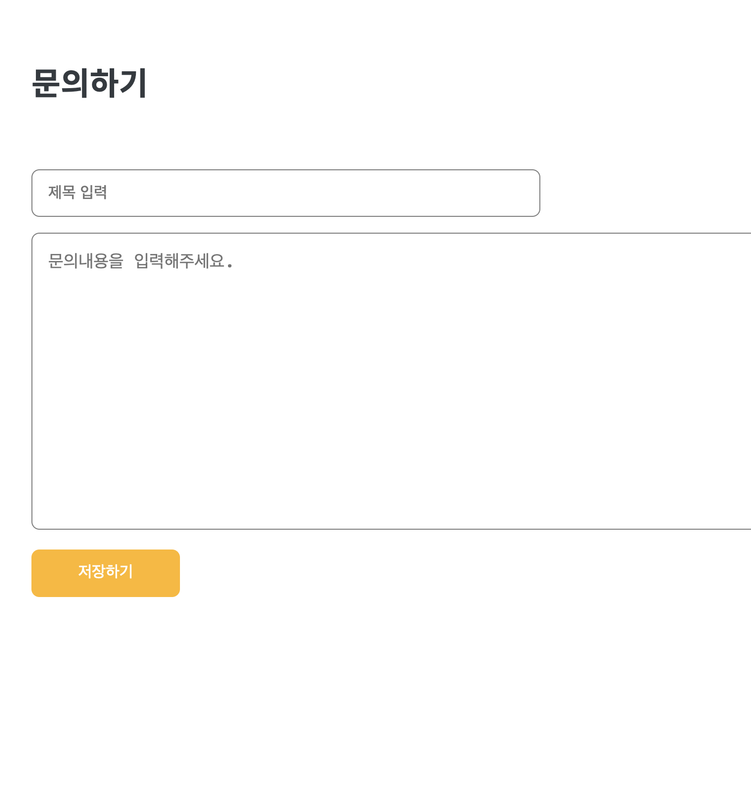The image size is (751, 800).
Task: Activate the large multi-line message box
Action: pyautogui.click(x=391, y=381)
